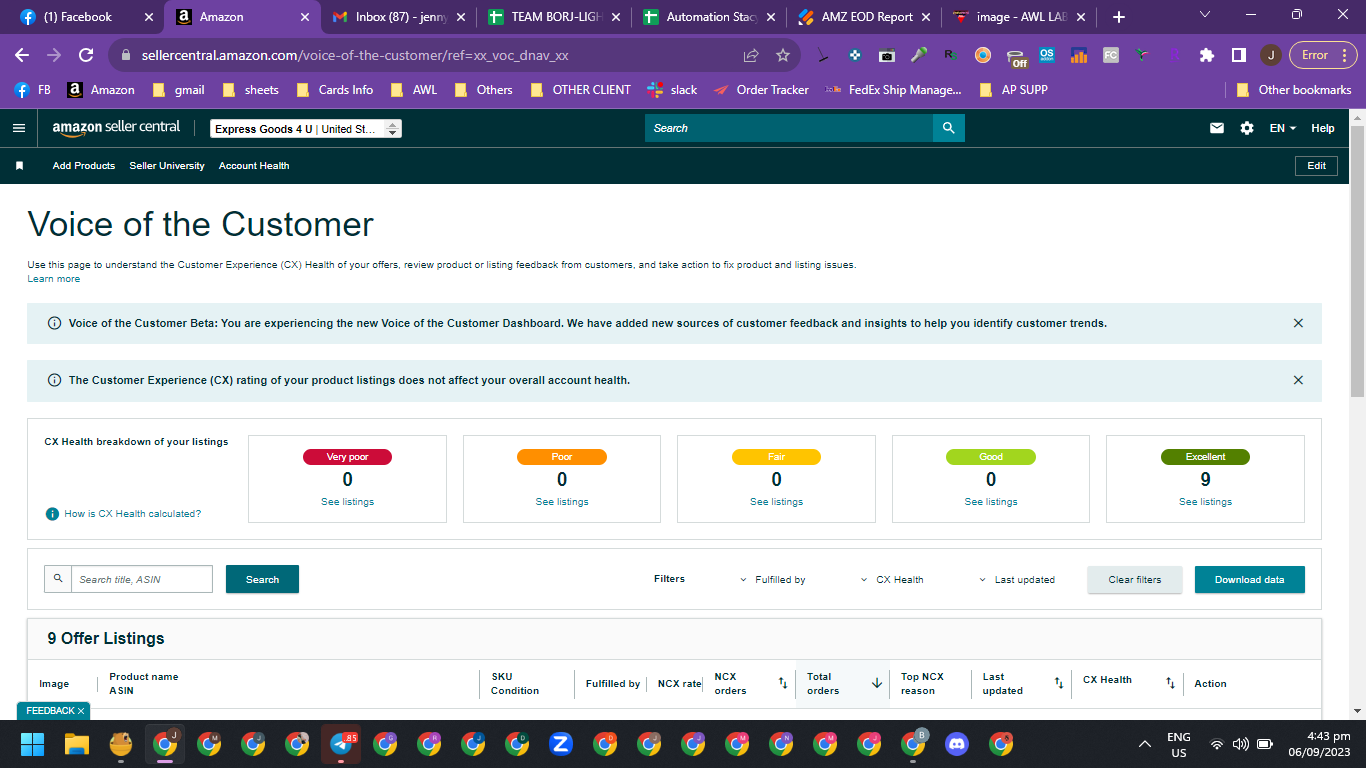
Task: Open Seller University in the nav bar
Action: [167, 166]
